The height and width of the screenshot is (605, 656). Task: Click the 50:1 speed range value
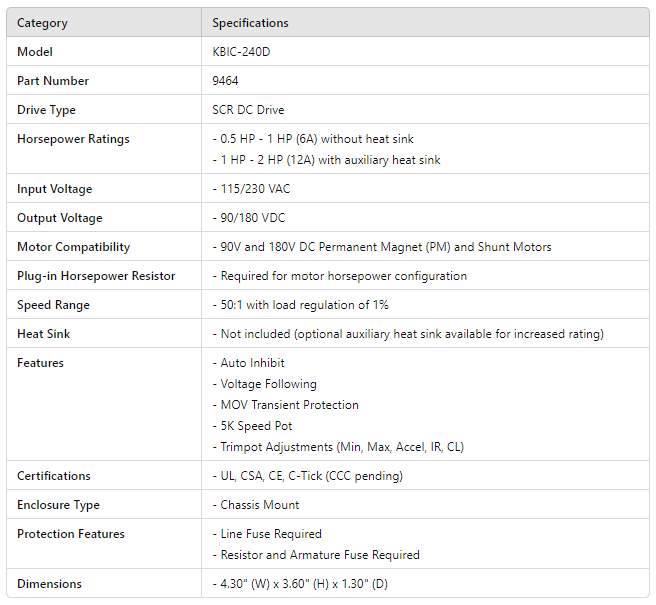300,305
